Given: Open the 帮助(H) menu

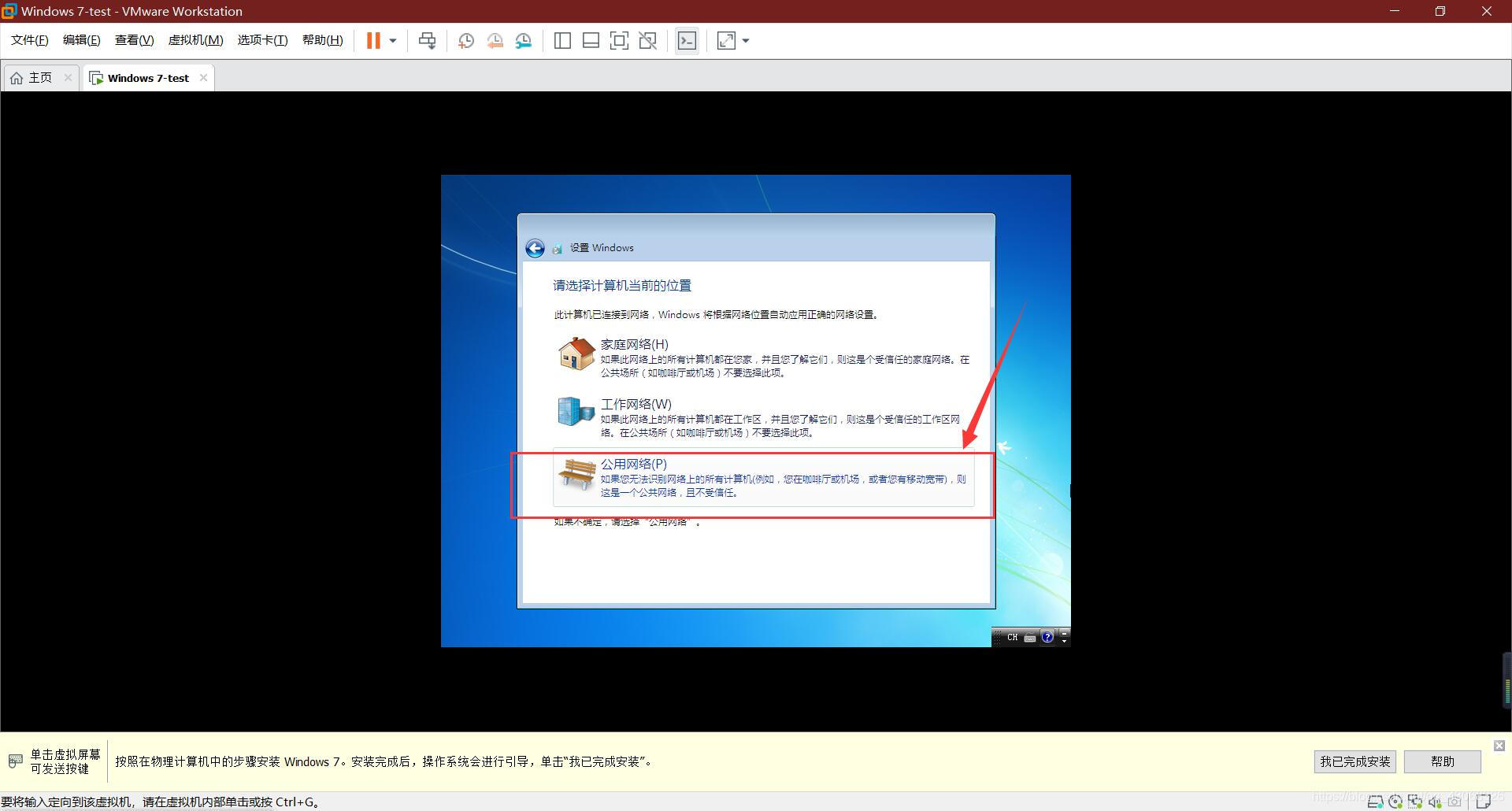Looking at the screenshot, I should click(x=322, y=40).
